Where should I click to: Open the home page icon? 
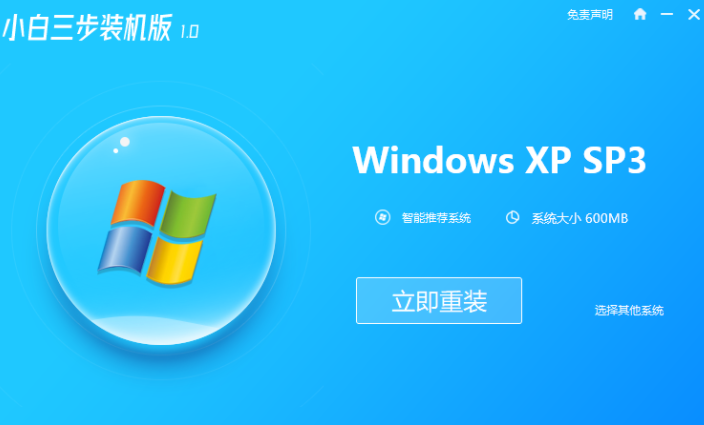[x=640, y=14]
